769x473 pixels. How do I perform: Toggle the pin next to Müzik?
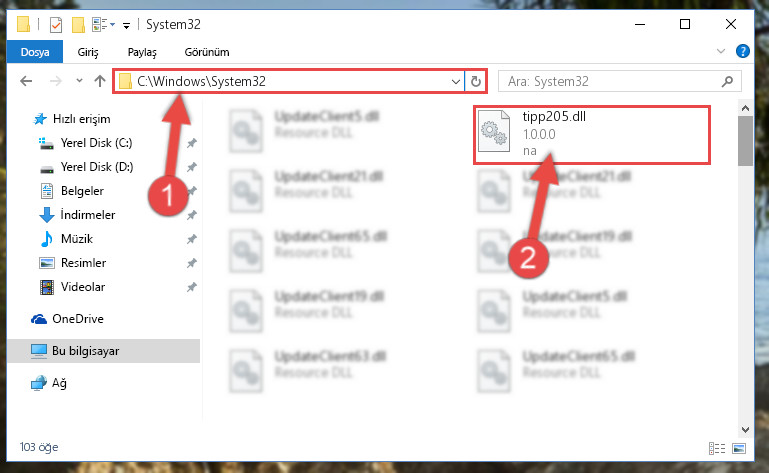[x=191, y=239]
